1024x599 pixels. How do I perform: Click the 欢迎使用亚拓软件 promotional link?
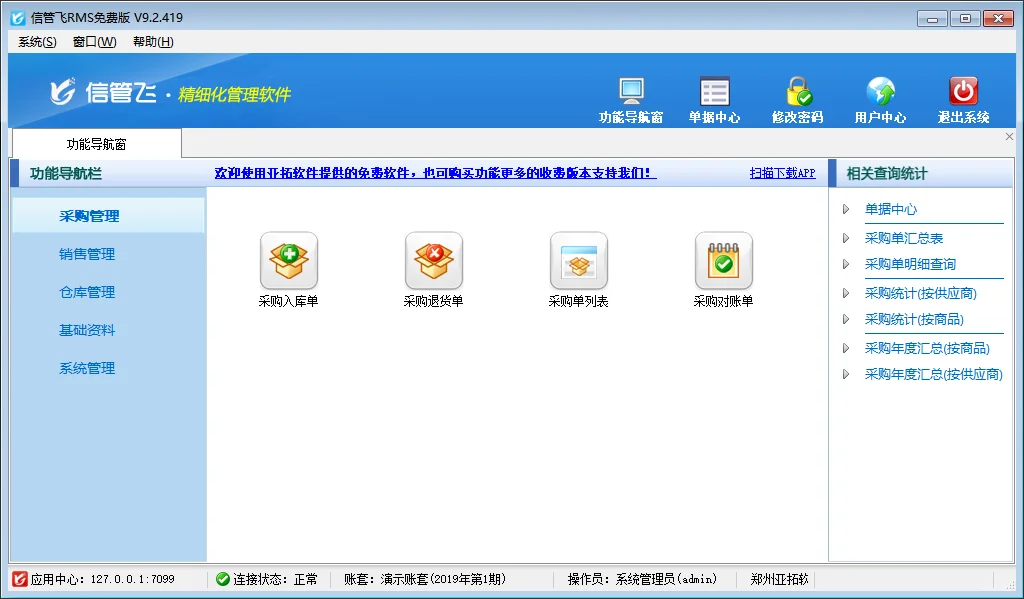coord(435,173)
